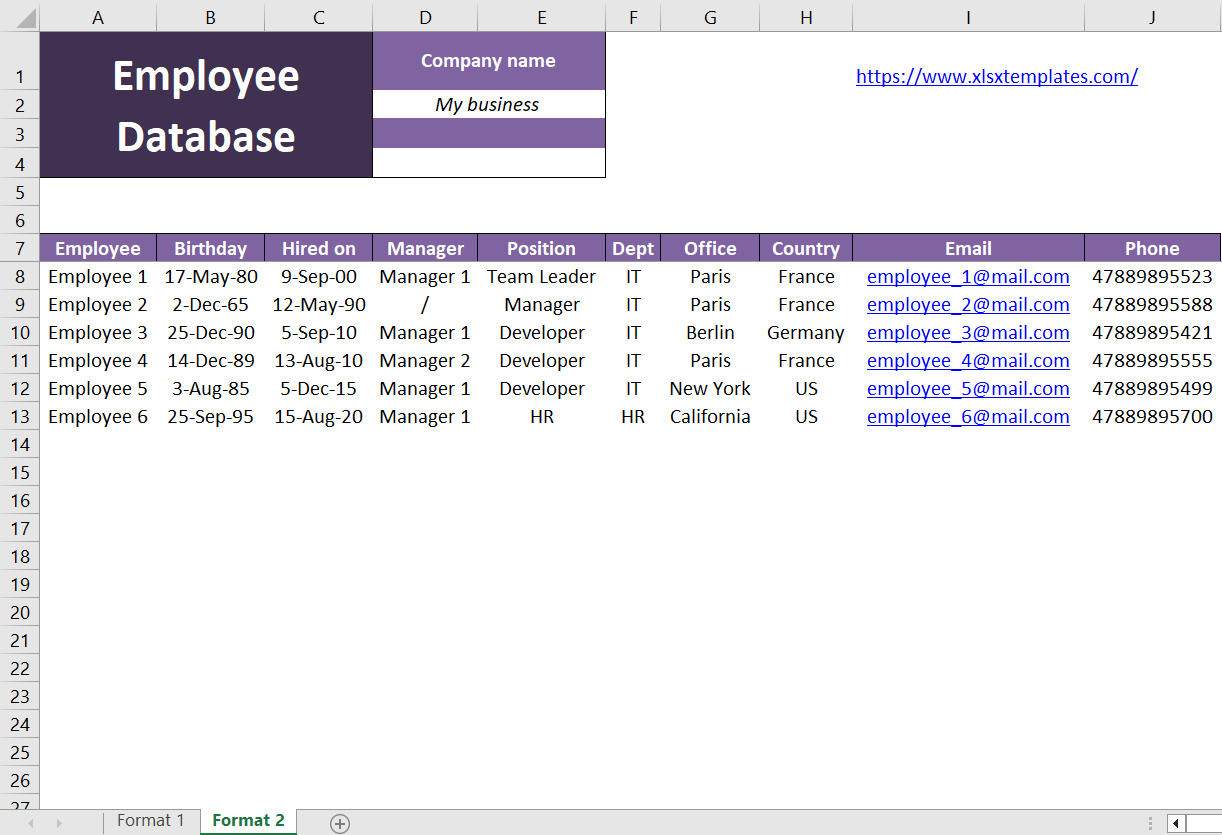Open employee_6@mail.com email link

tap(968, 417)
